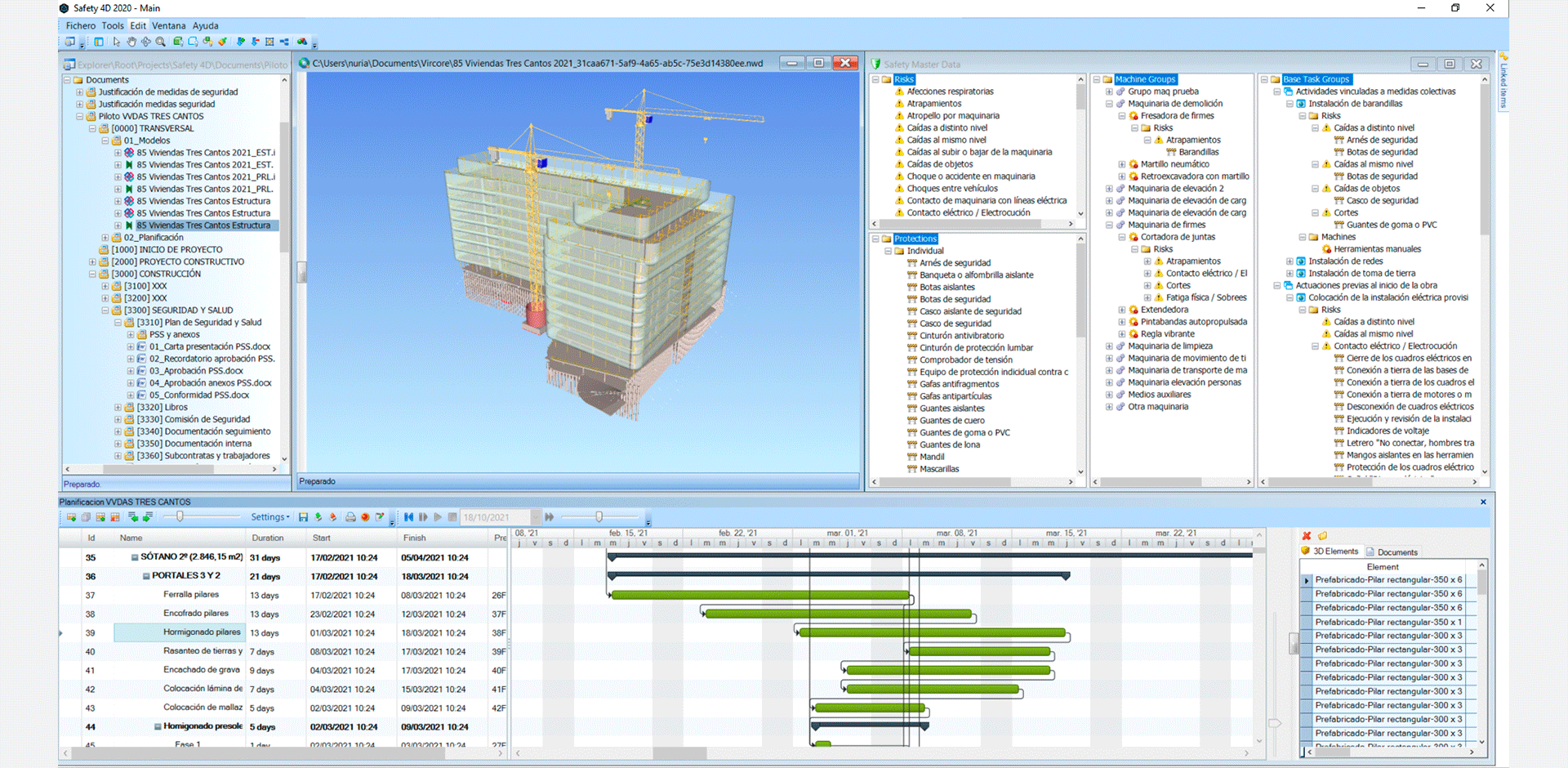This screenshot has width=1568, height=768.
Task: Collapse the PORTALES 3 Y 2 task group
Action: (x=146, y=577)
